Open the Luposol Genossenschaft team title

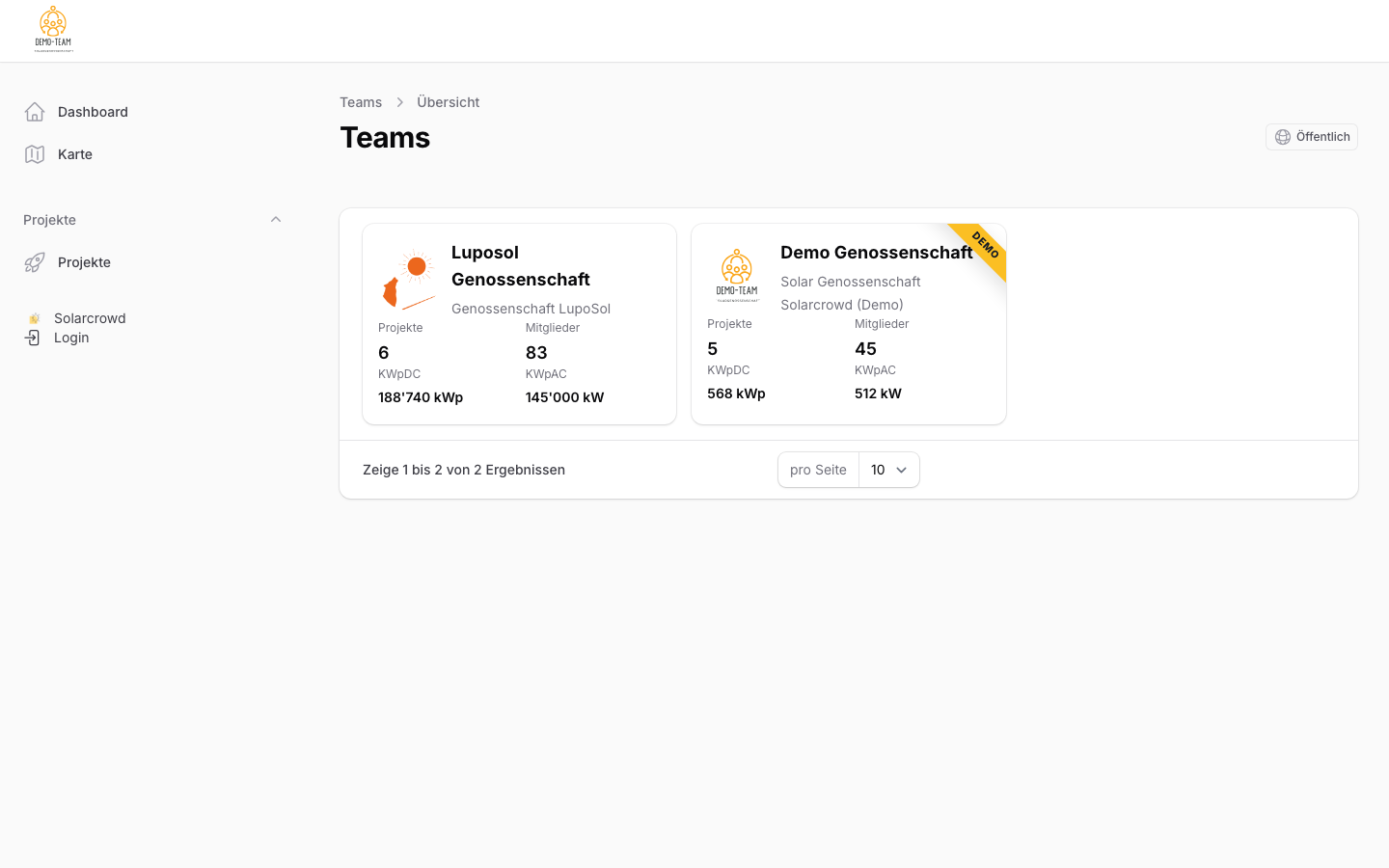tap(520, 265)
